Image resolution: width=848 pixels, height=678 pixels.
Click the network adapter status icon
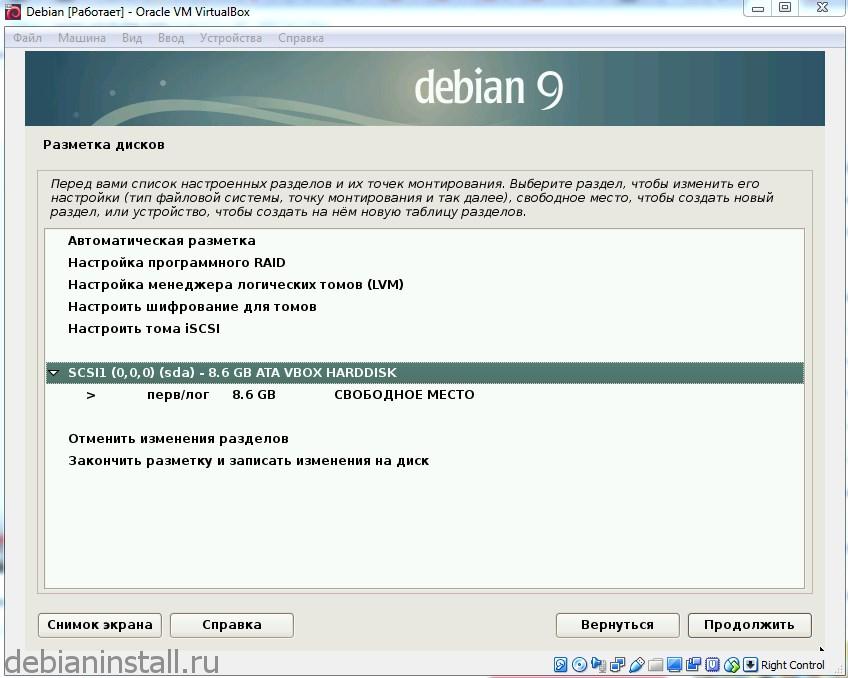(x=616, y=664)
